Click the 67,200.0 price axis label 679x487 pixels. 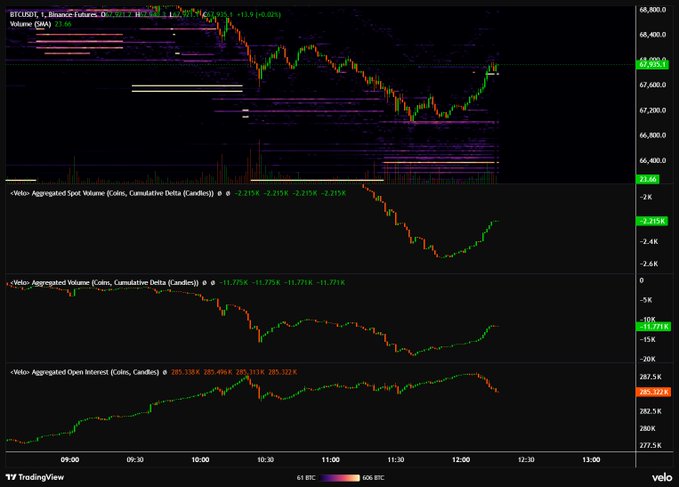[653, 110]
